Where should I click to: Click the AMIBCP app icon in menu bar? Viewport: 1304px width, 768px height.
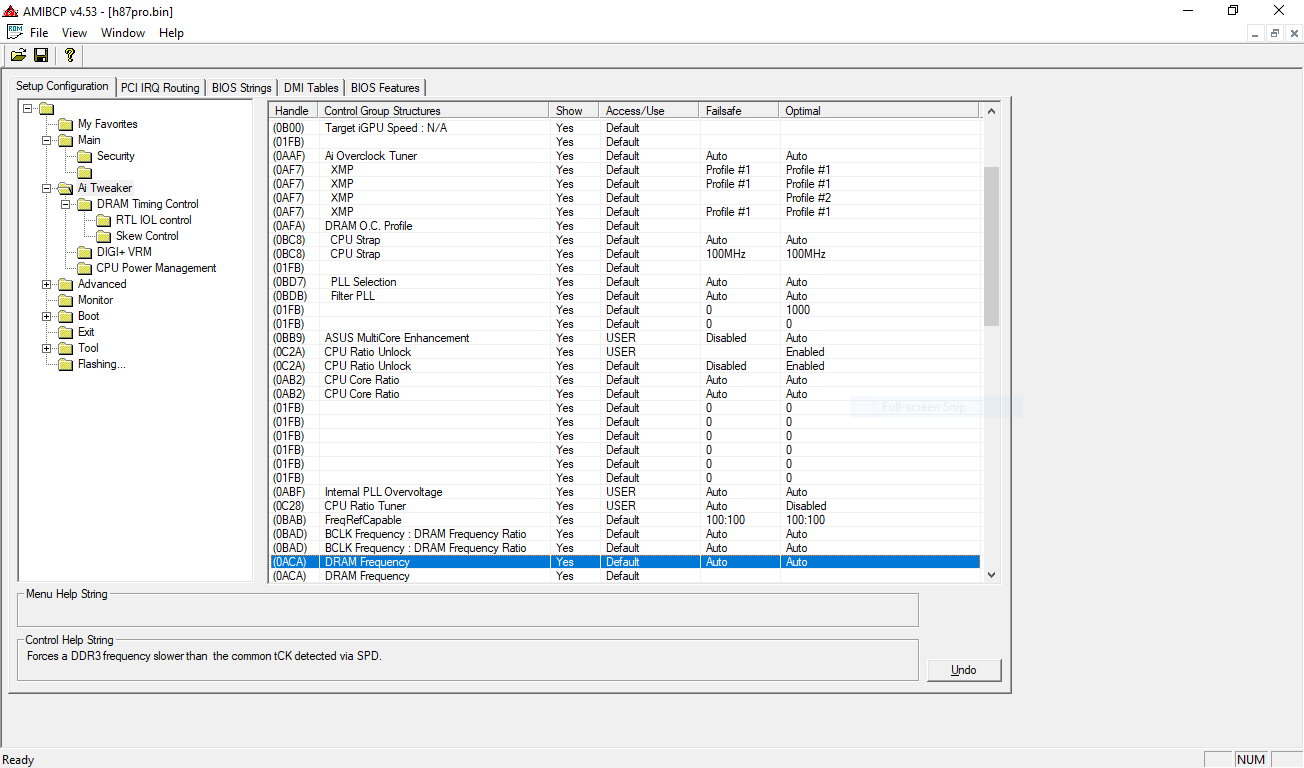coord(15,32)
